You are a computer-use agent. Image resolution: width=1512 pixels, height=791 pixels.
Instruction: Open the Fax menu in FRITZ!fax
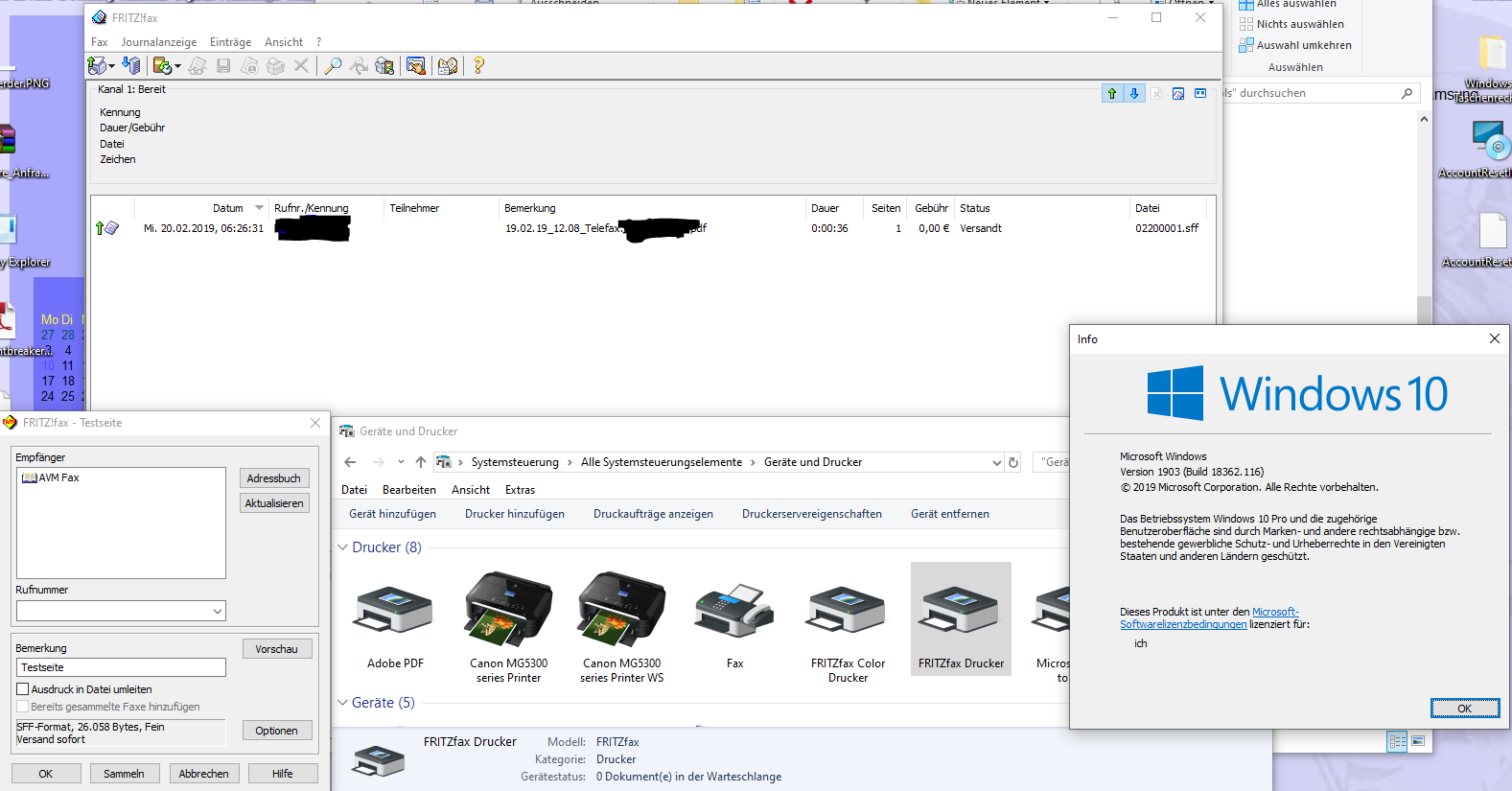point(100,42)
